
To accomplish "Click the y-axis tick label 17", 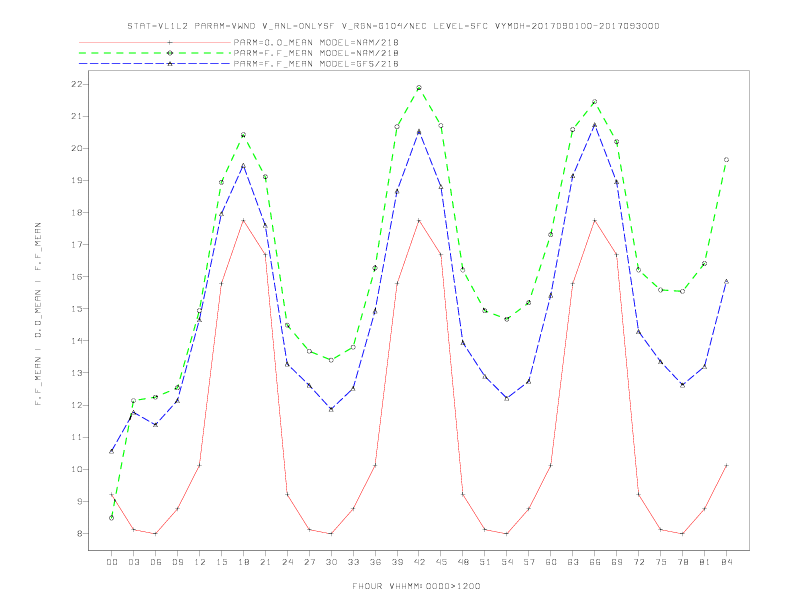I will coord(76,244).
